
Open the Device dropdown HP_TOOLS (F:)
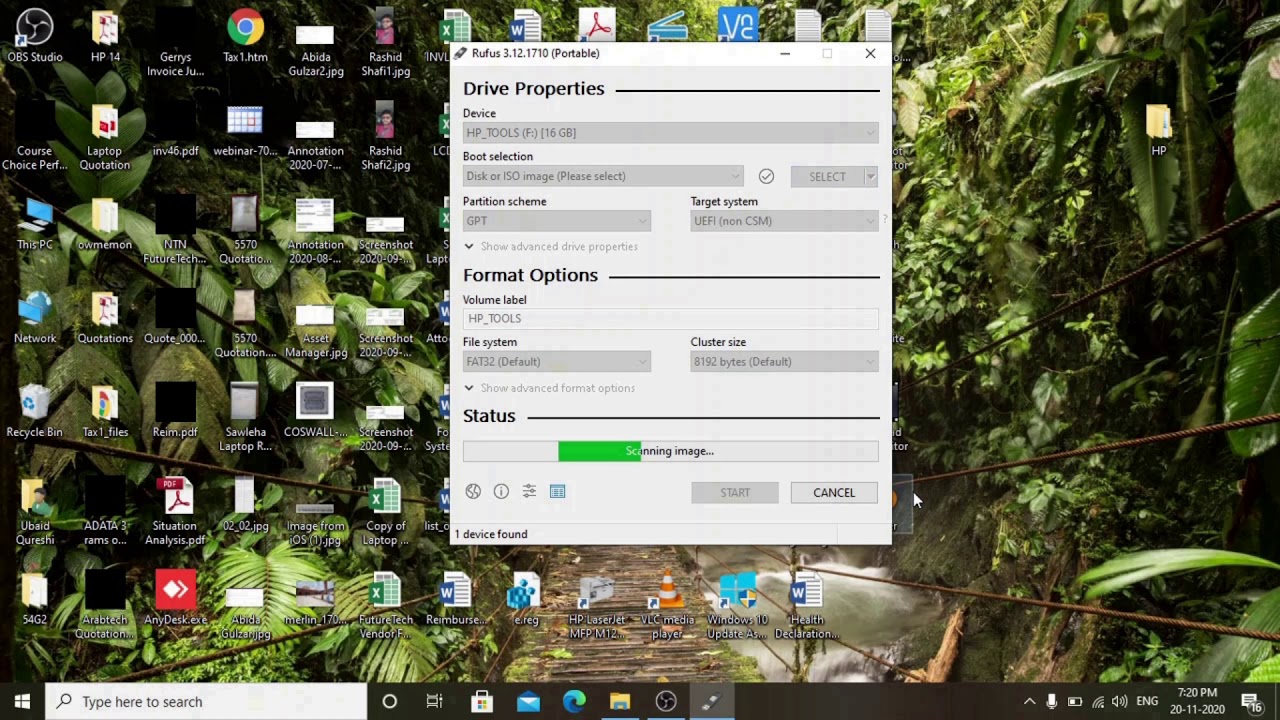(x=671, y=132)
